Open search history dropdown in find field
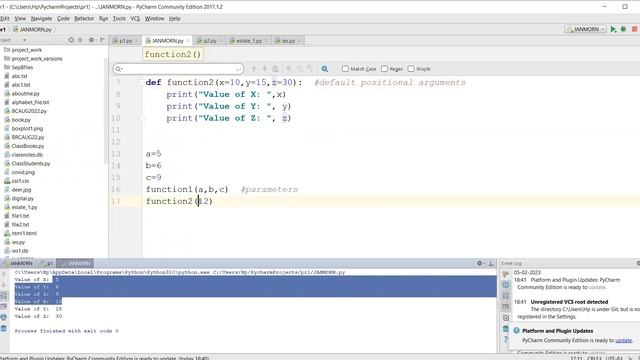The width and height of the screenshot is (640, 360). [x=119, y=69]
